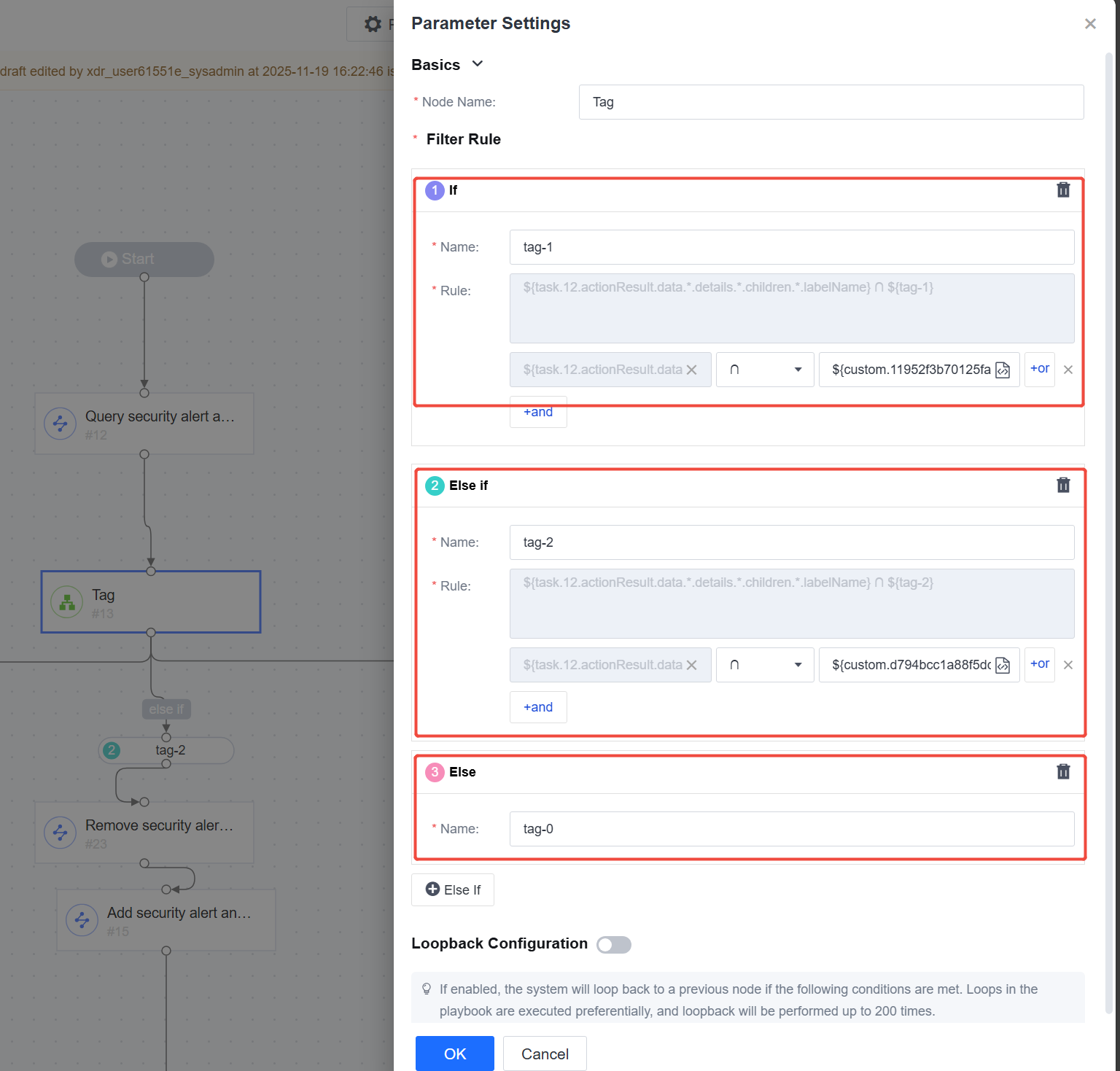This screenshot has width=1120, height=1071.
Task: Click the gear settings icon in toolbar
Action: click(373, 24)
